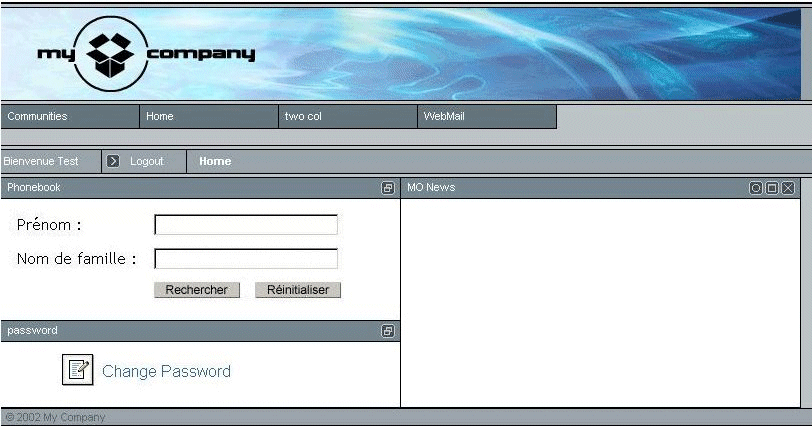
Task: Click the Rechercher button
Action: click(197, 290)
